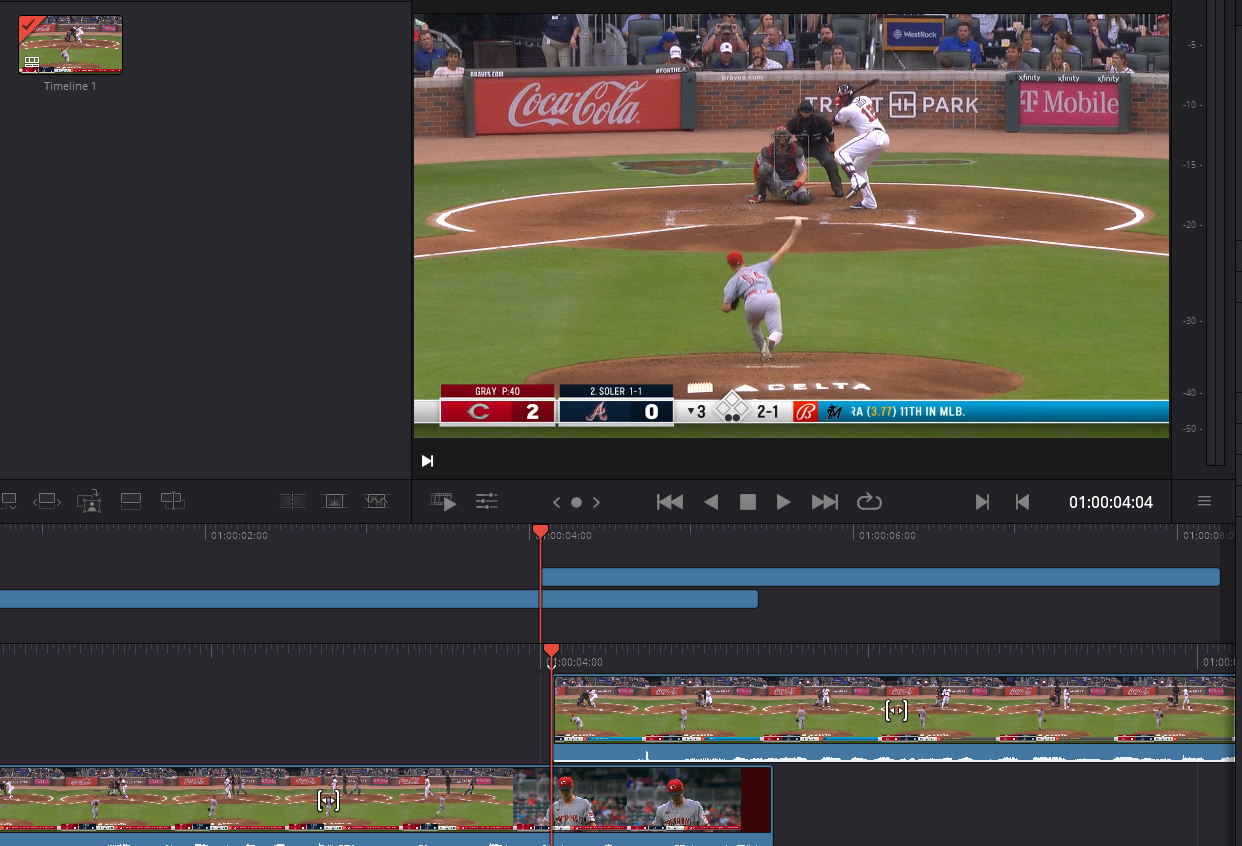Play the timeline forward
Viewport: 1242px width, 846px height.
[x=784, y=502]
